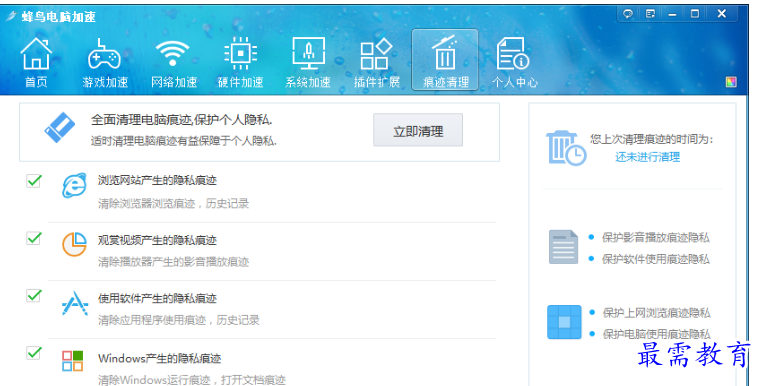Click 清除应用程序使用痕迹，历史记录 description
The width and height of the screenshot is (759, 386).
coord(179,320)
